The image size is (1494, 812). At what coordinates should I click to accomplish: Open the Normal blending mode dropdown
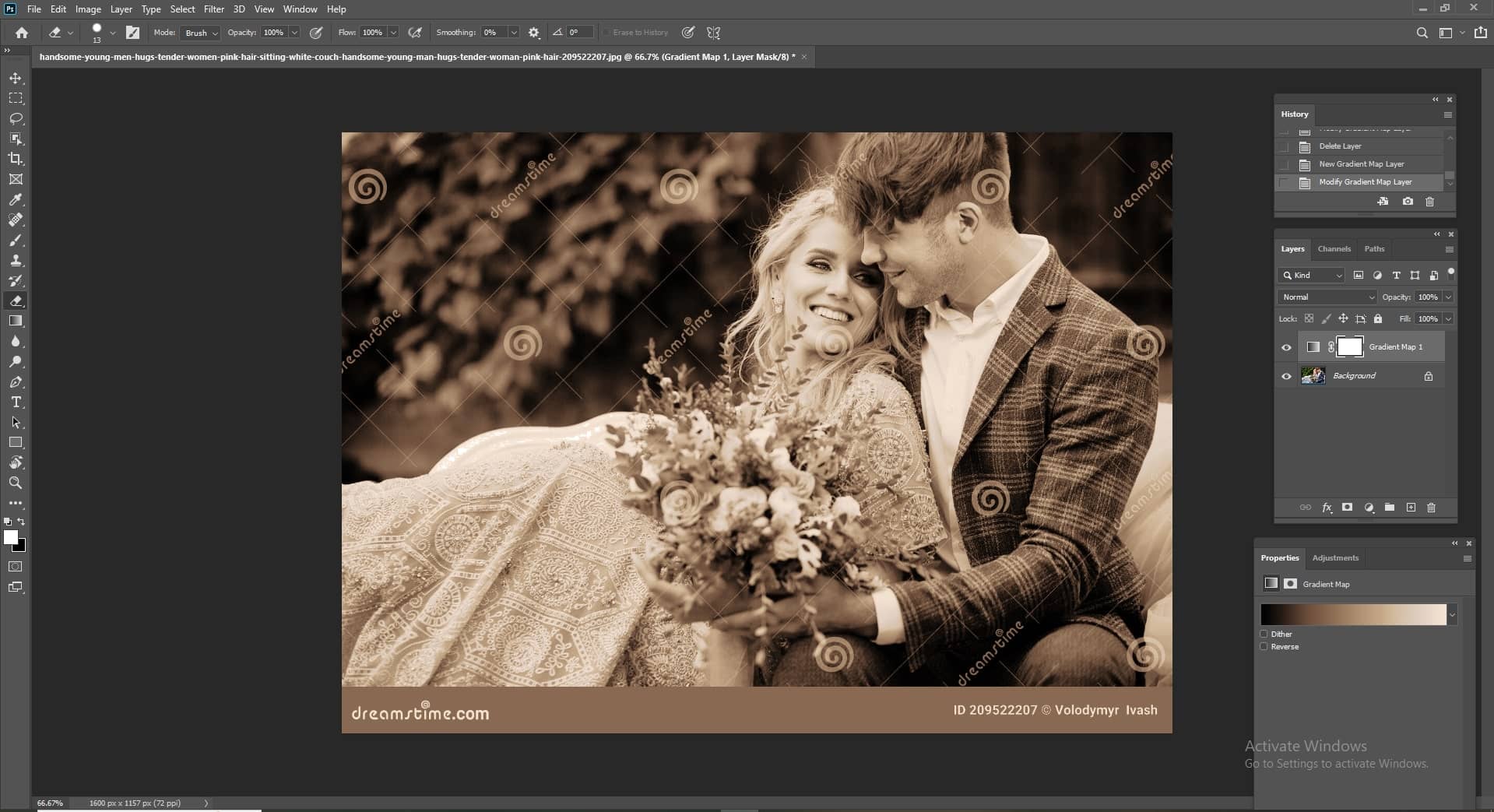[1327, 297]
